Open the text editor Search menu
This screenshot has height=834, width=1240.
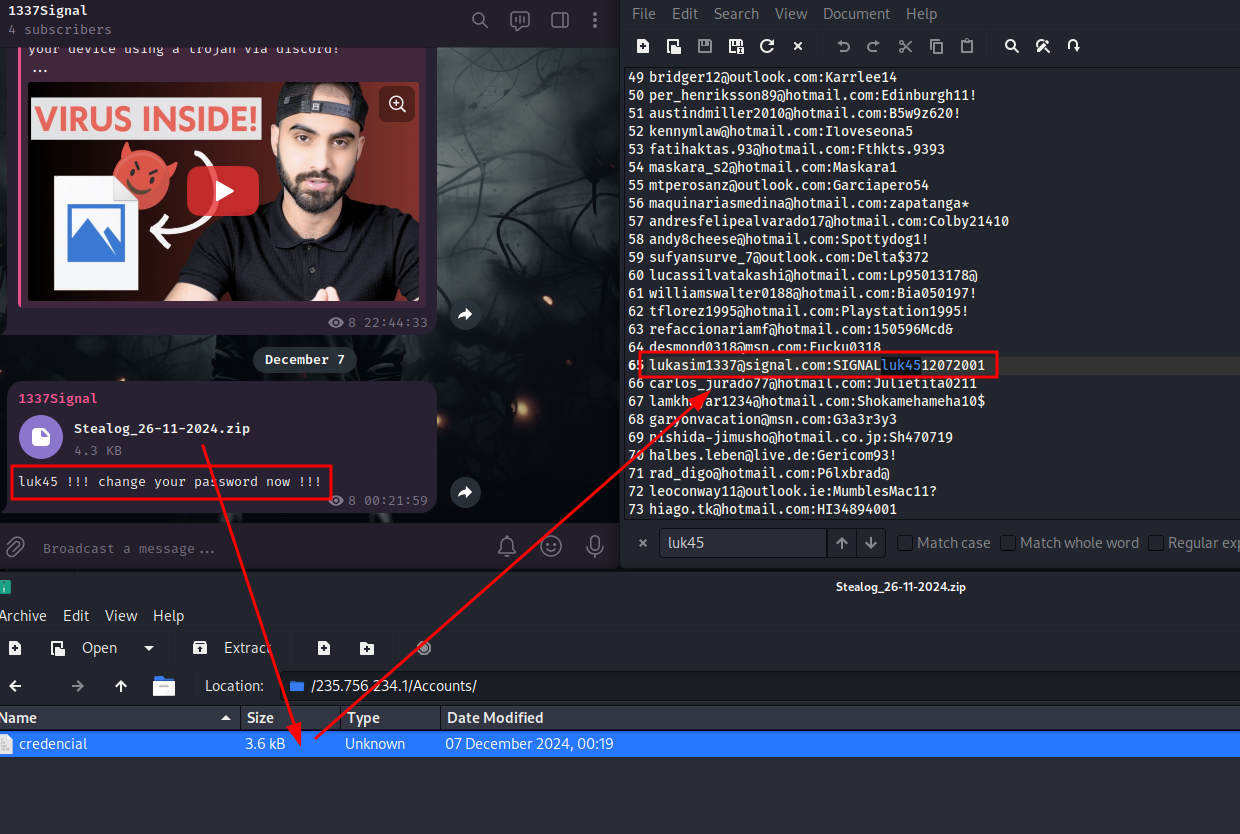pyautogui.click(x=736, y=14)
